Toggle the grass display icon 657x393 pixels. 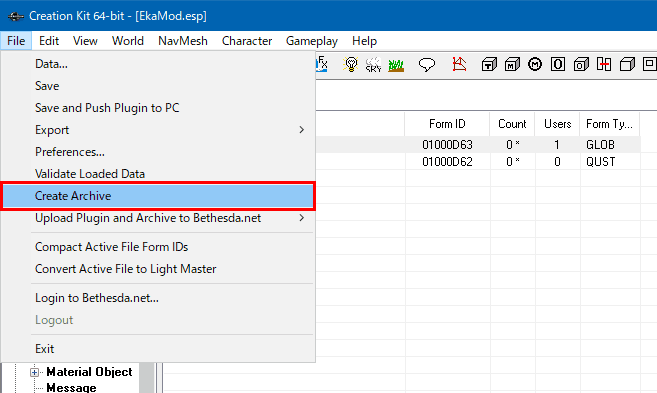click(x=396, y=65)
